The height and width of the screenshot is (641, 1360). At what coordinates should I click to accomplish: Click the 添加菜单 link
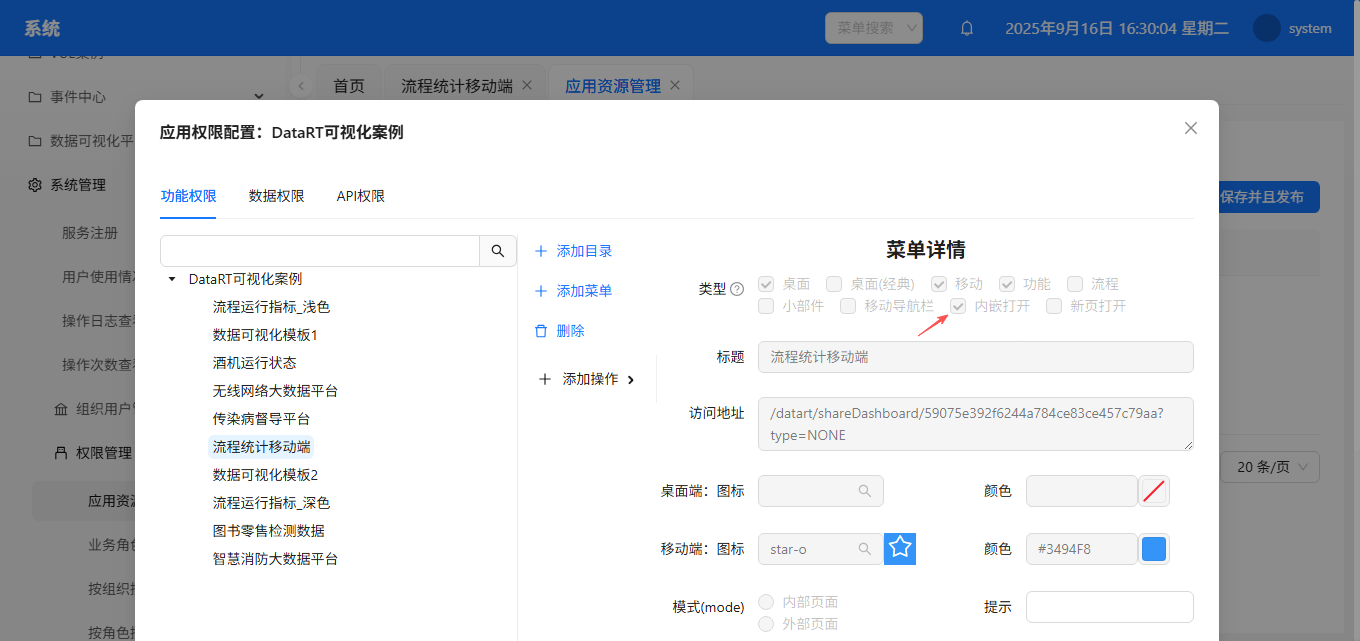[x=584, y=291]
